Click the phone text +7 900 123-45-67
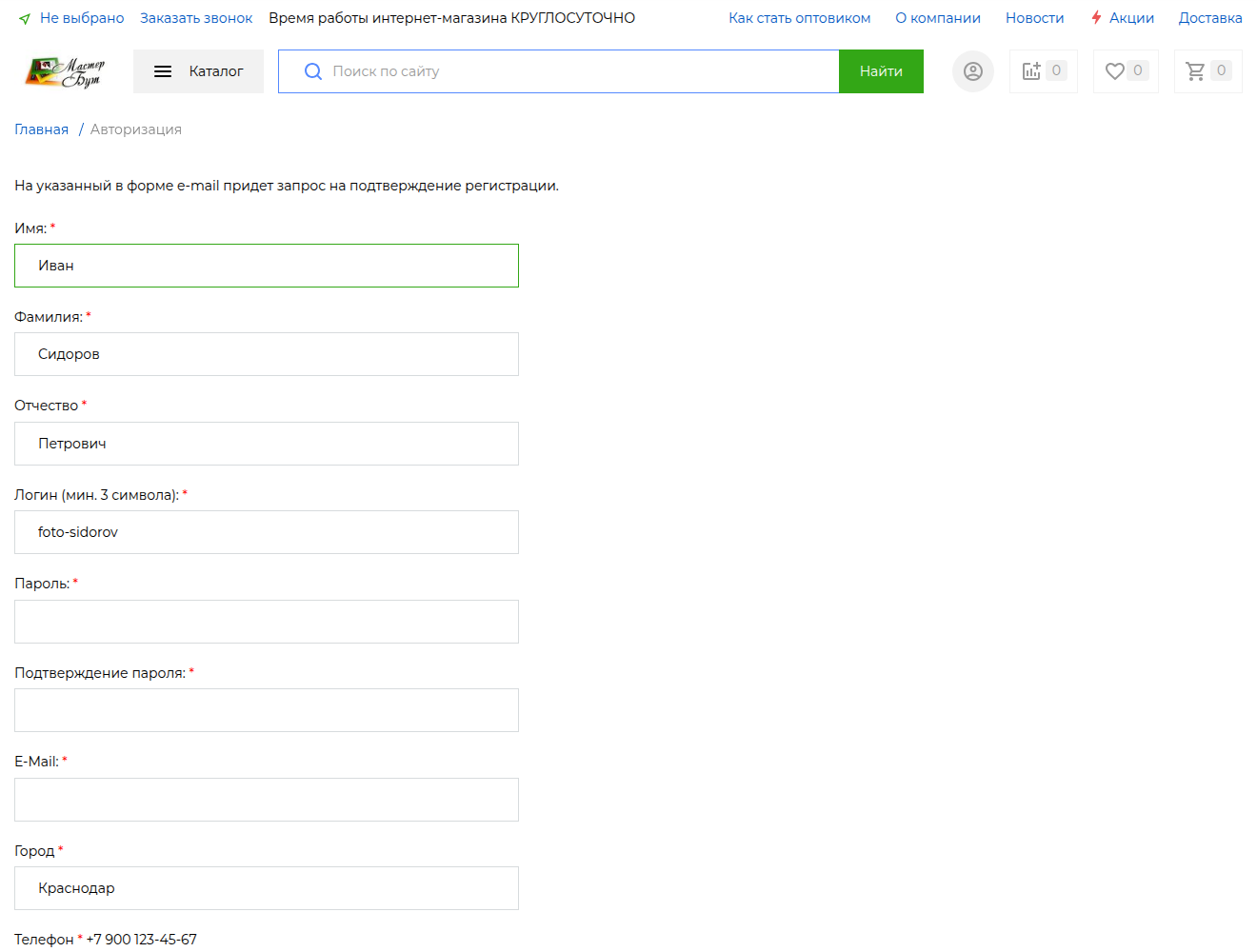 [x=142, y=940]
